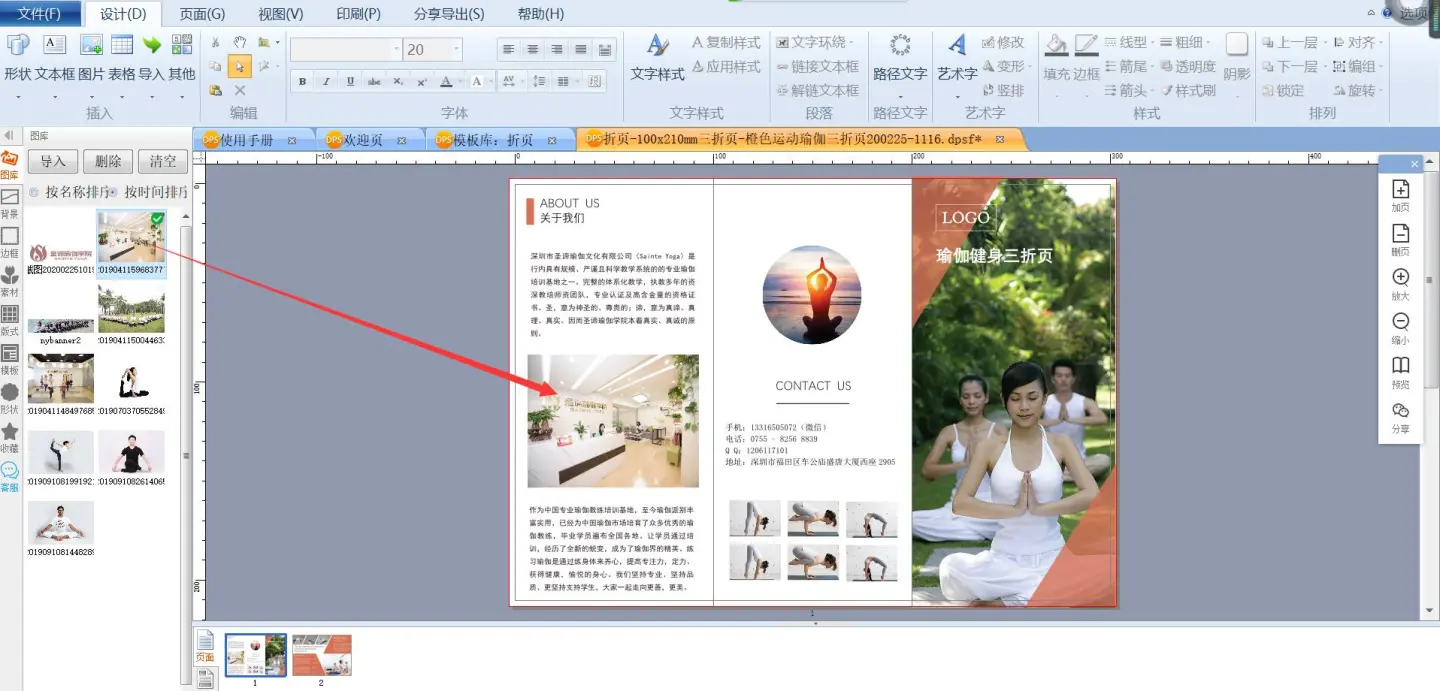Open the font family dropdown
Screen dimensions: 1440x691
(395, 49)
